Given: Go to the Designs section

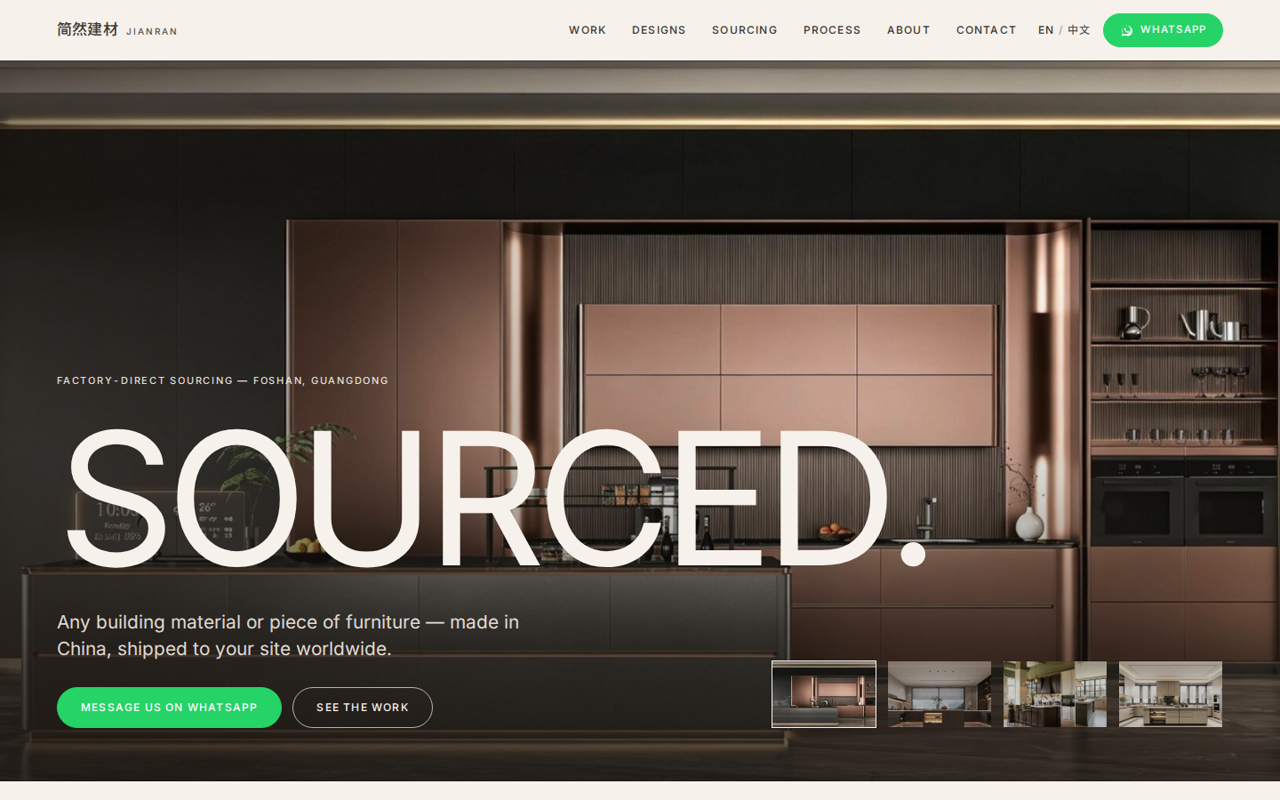Looking at the screenshot, I should point(659,30).
